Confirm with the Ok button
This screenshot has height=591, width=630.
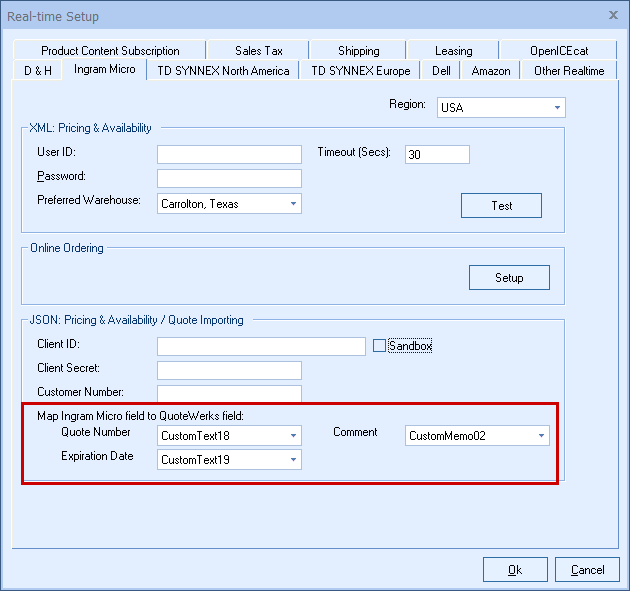click(x=515, y=569)
